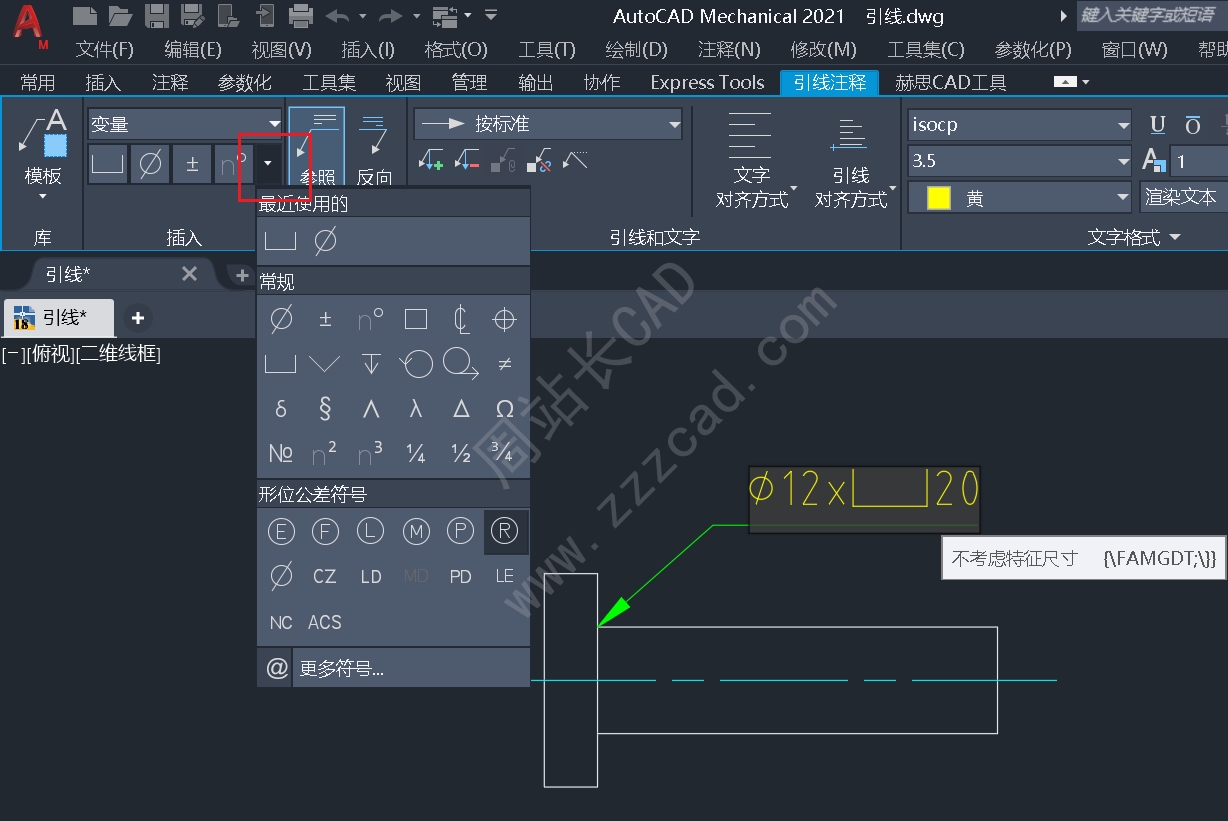Insert the square symbol from the General section
The height and width of the screenshot is (821, 1228).
pyautogui.click(x=416, y=319)
